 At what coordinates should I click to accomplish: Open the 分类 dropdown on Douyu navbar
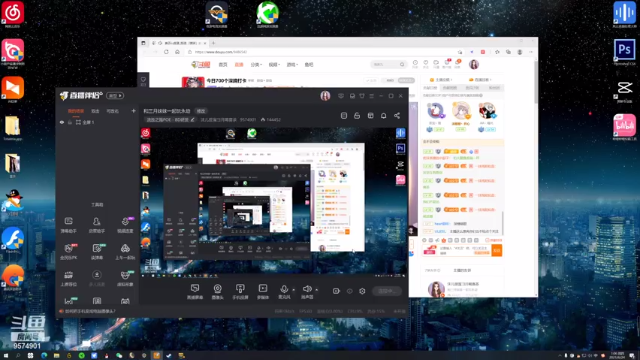[256, 64]
